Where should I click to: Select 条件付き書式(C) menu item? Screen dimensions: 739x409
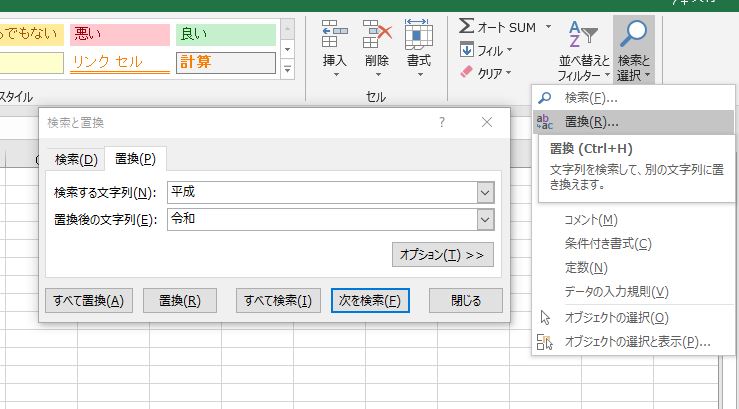[634, 244]
